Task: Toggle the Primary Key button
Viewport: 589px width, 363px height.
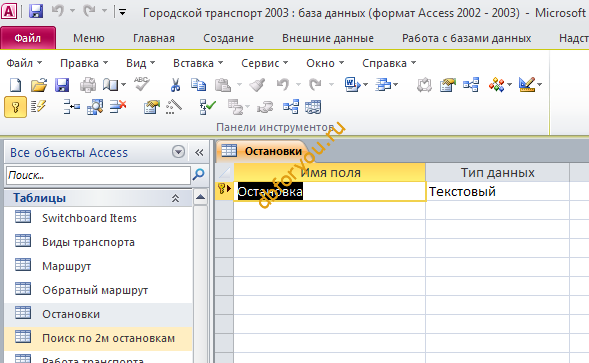Action: [x=15, y=107]
